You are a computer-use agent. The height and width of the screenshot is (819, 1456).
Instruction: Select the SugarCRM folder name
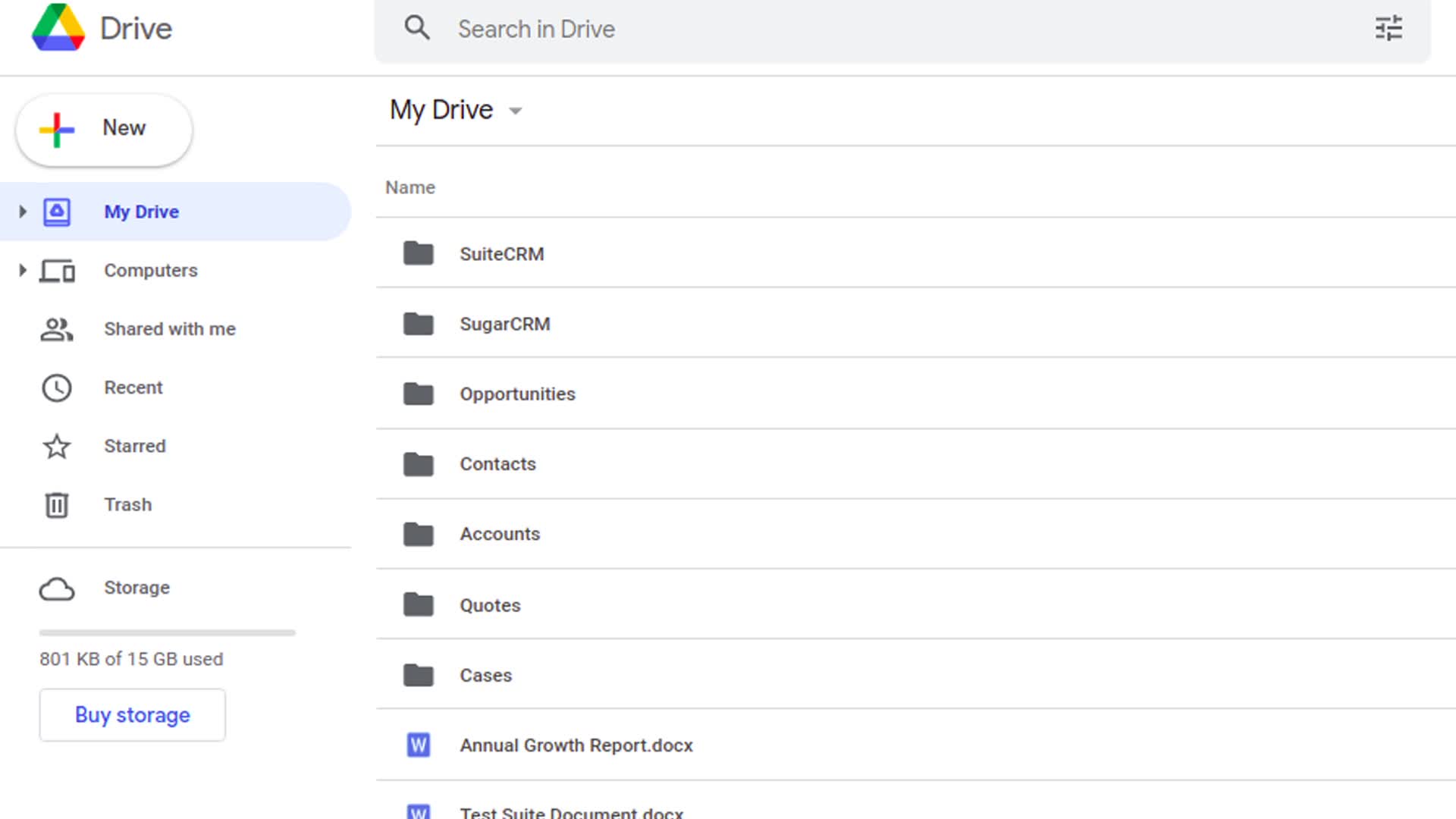point(505,324)
